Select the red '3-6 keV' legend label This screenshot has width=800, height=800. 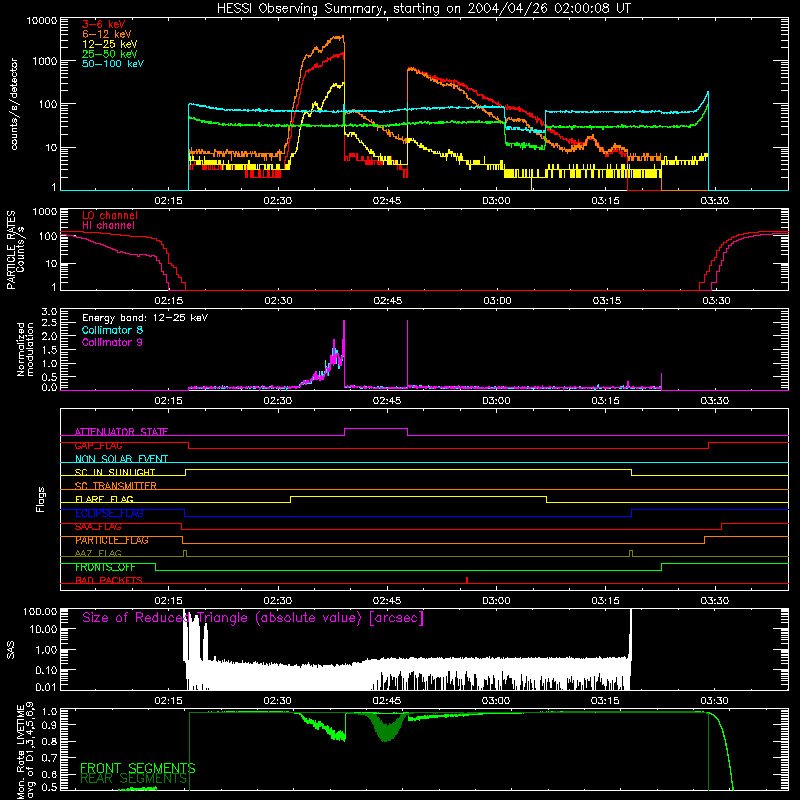coord(104,24)
